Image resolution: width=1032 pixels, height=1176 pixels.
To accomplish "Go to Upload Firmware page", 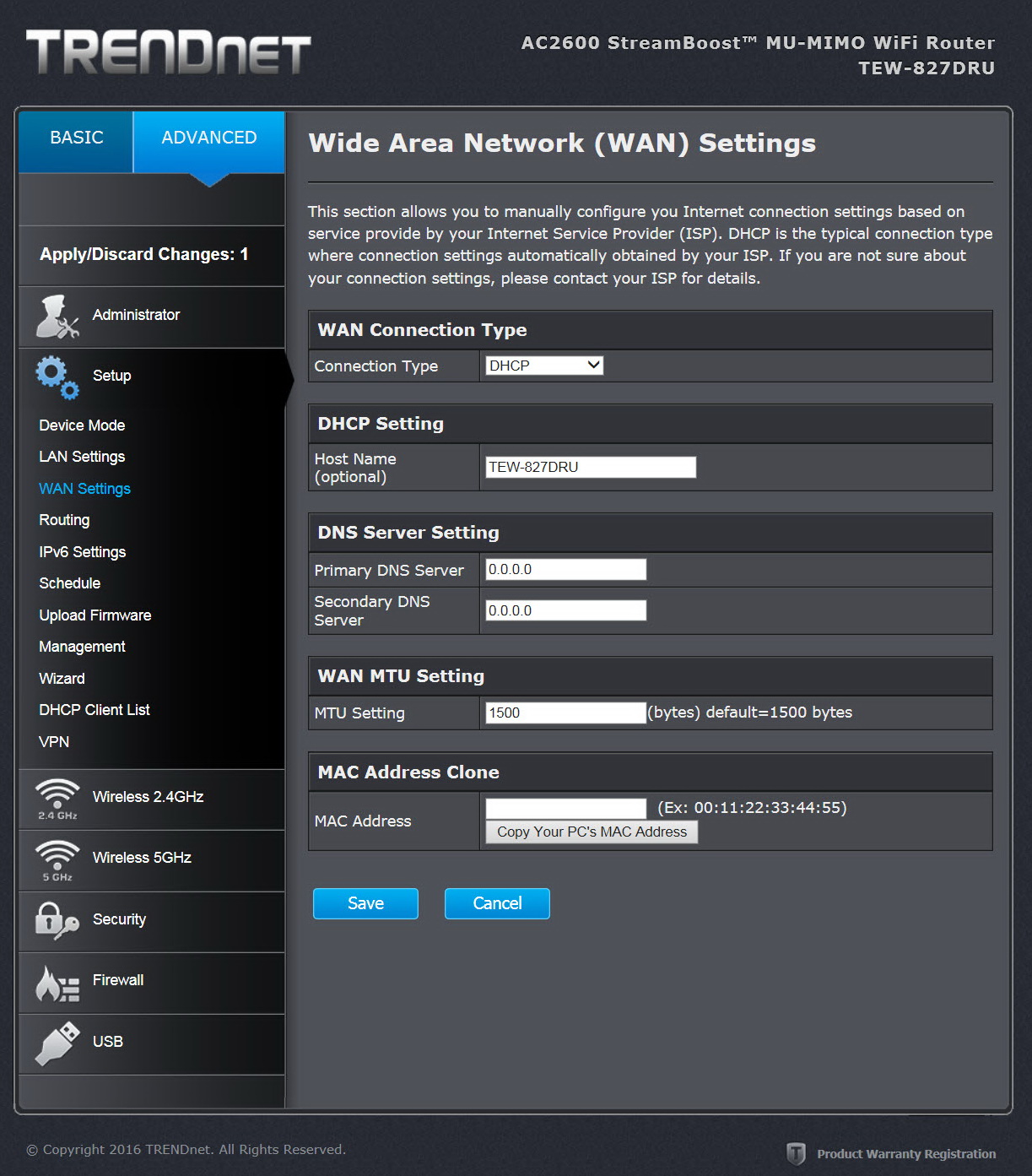I will pos(95,615).
